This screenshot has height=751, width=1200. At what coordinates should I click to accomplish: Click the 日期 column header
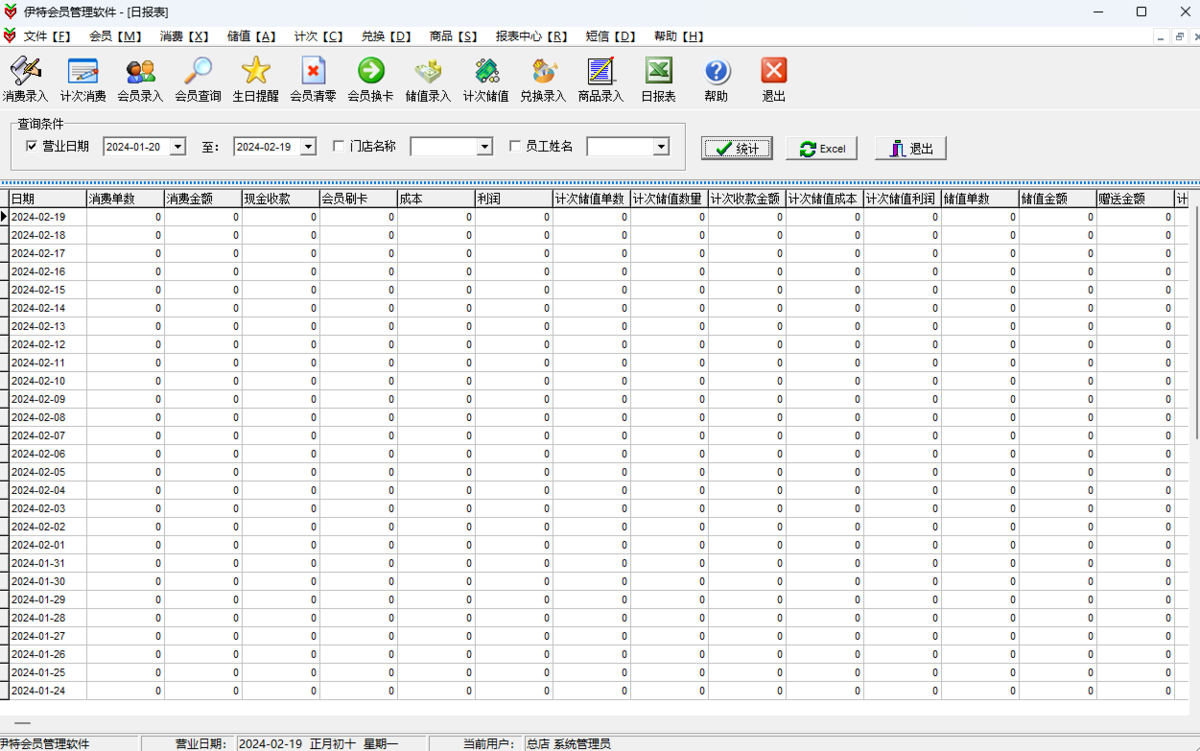[x=48, y=199]
